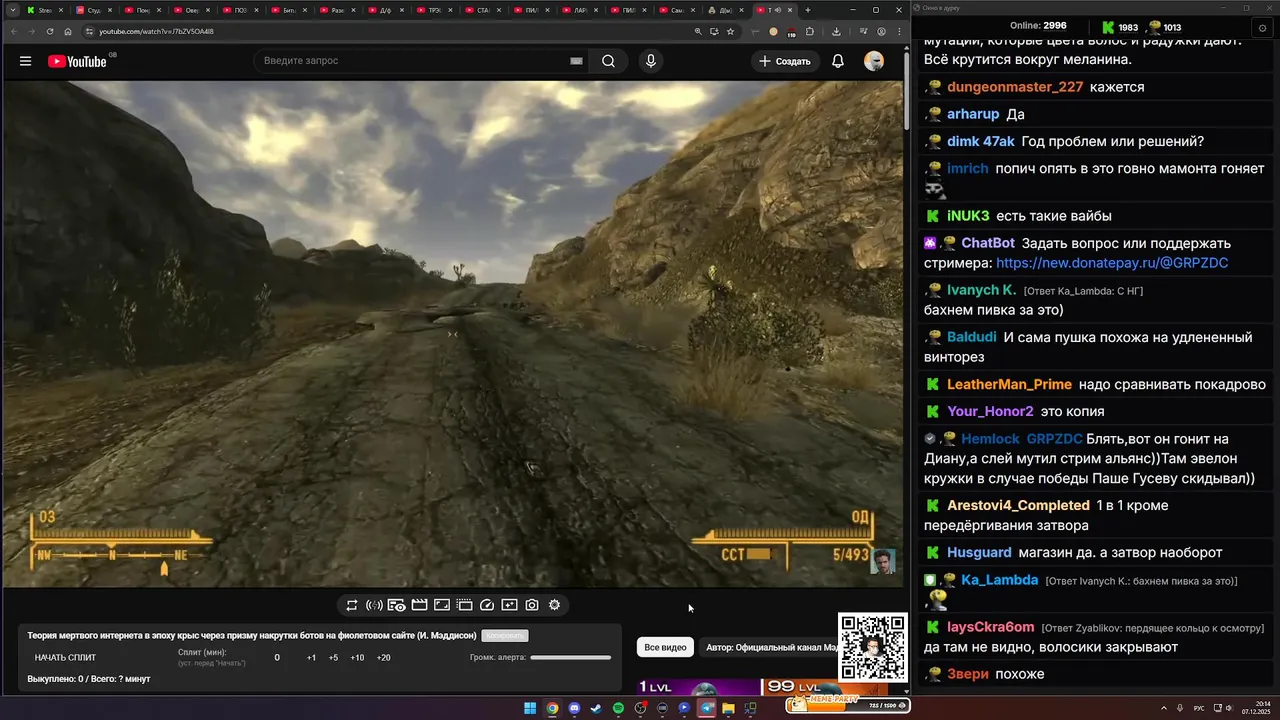Click username dungeonmaster_227 in chat

point(1015,87)
